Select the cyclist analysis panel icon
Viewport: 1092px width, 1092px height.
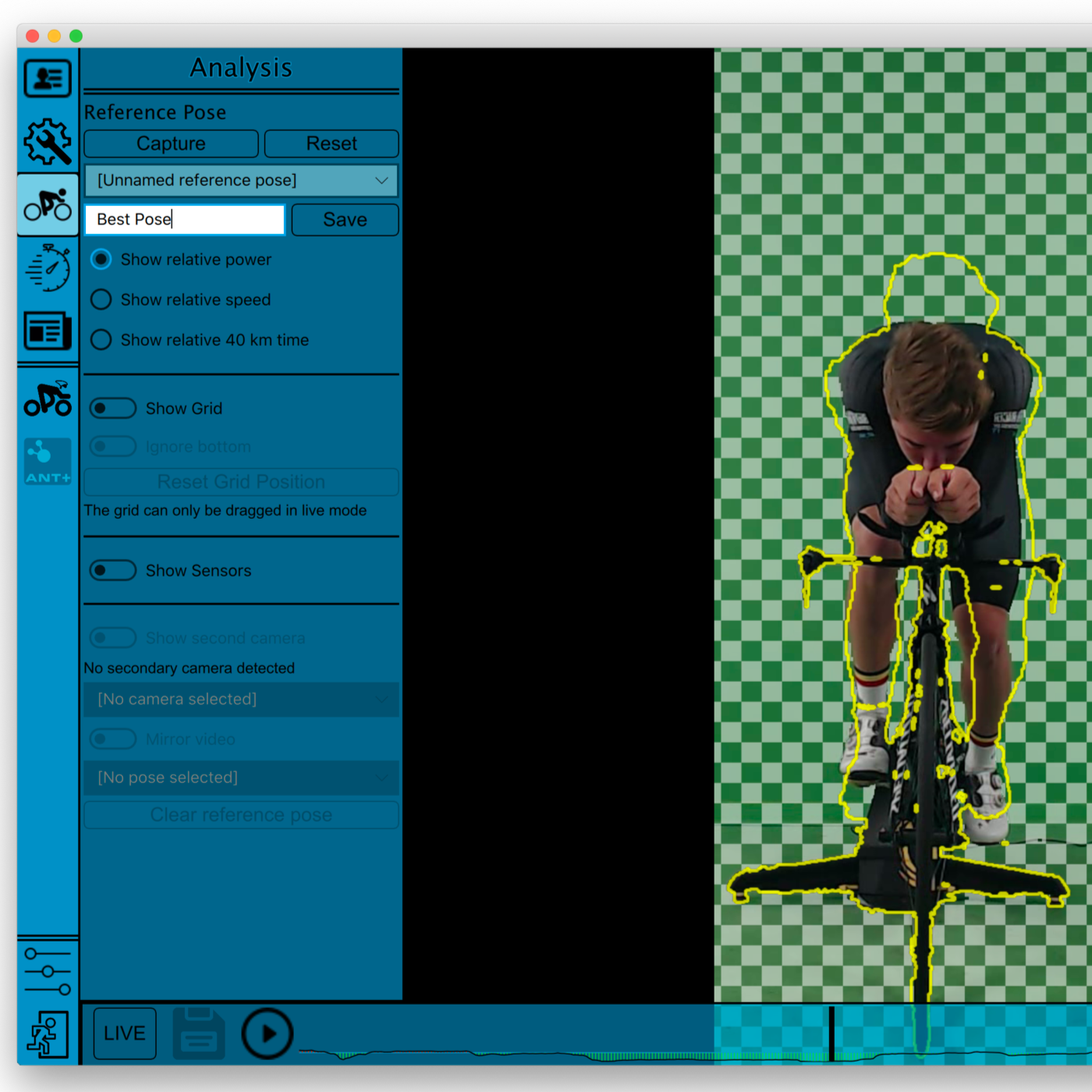47,204
